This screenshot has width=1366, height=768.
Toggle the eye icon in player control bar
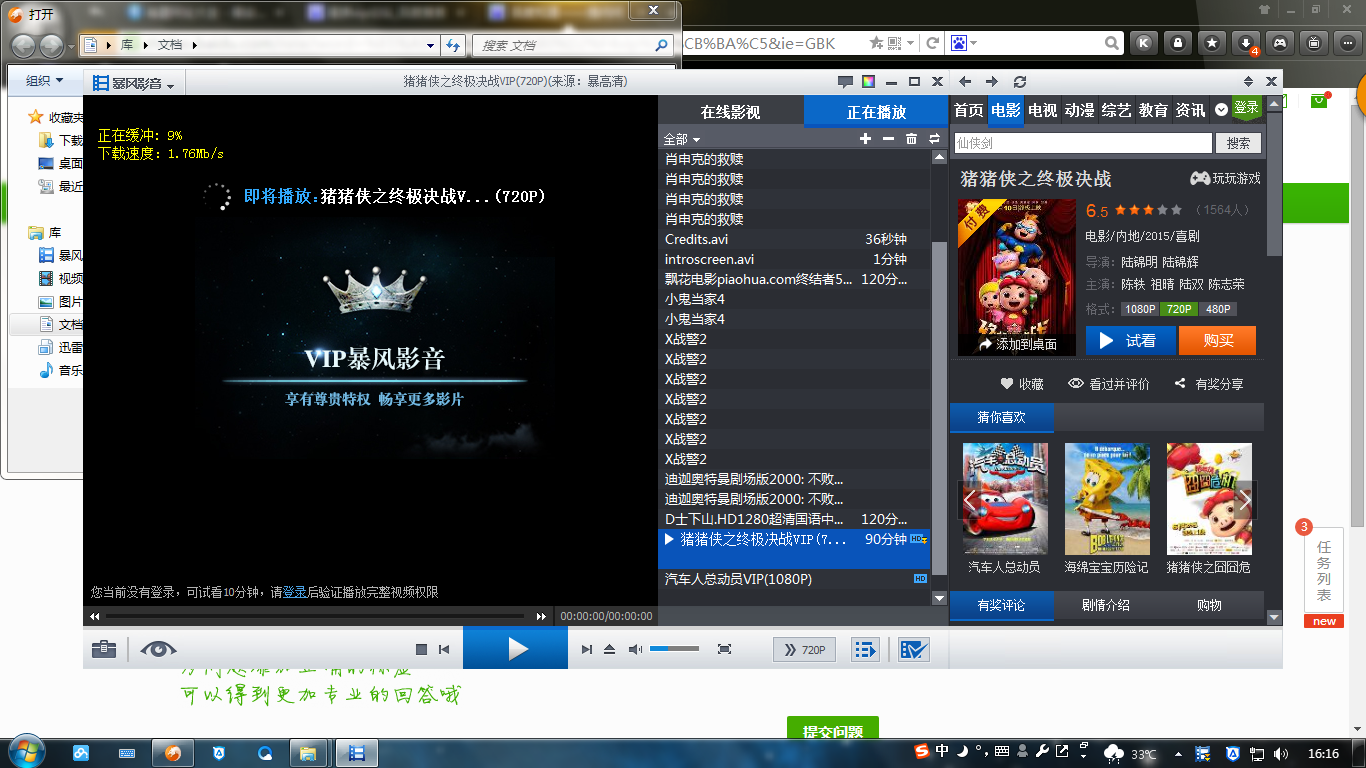tap(158, 649)
